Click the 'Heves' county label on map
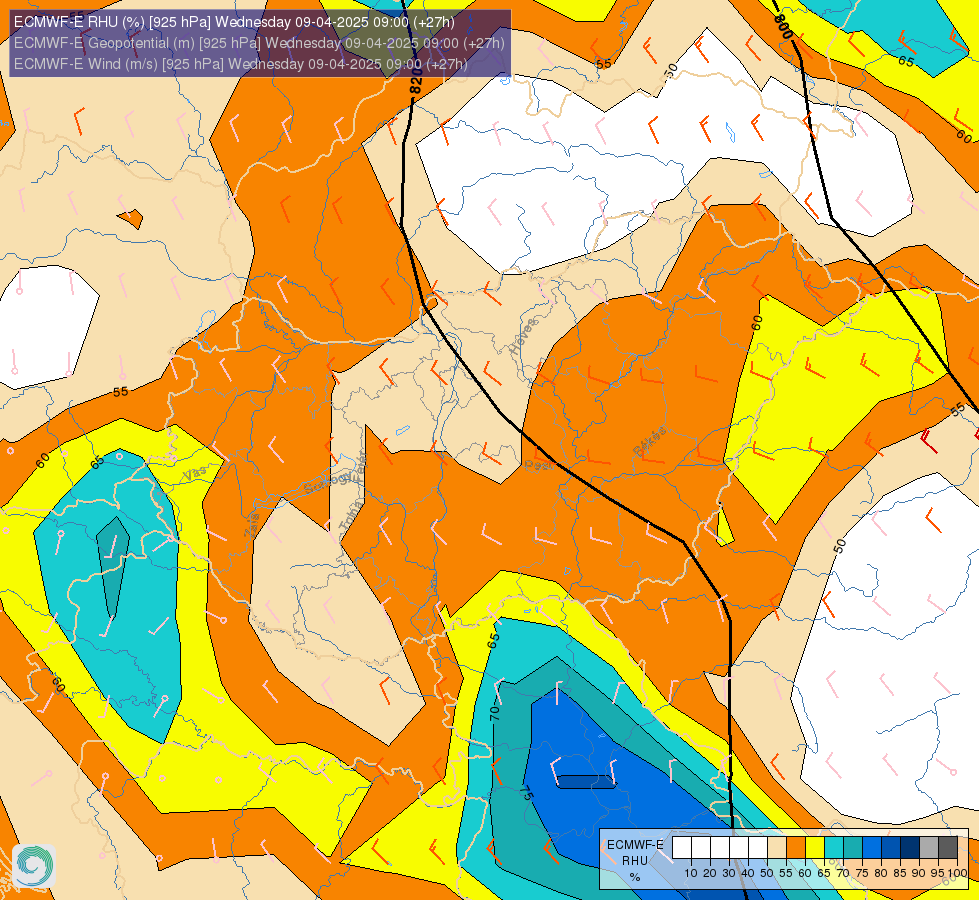Screen dimensions: 979x900 click(x=523, y=337)
